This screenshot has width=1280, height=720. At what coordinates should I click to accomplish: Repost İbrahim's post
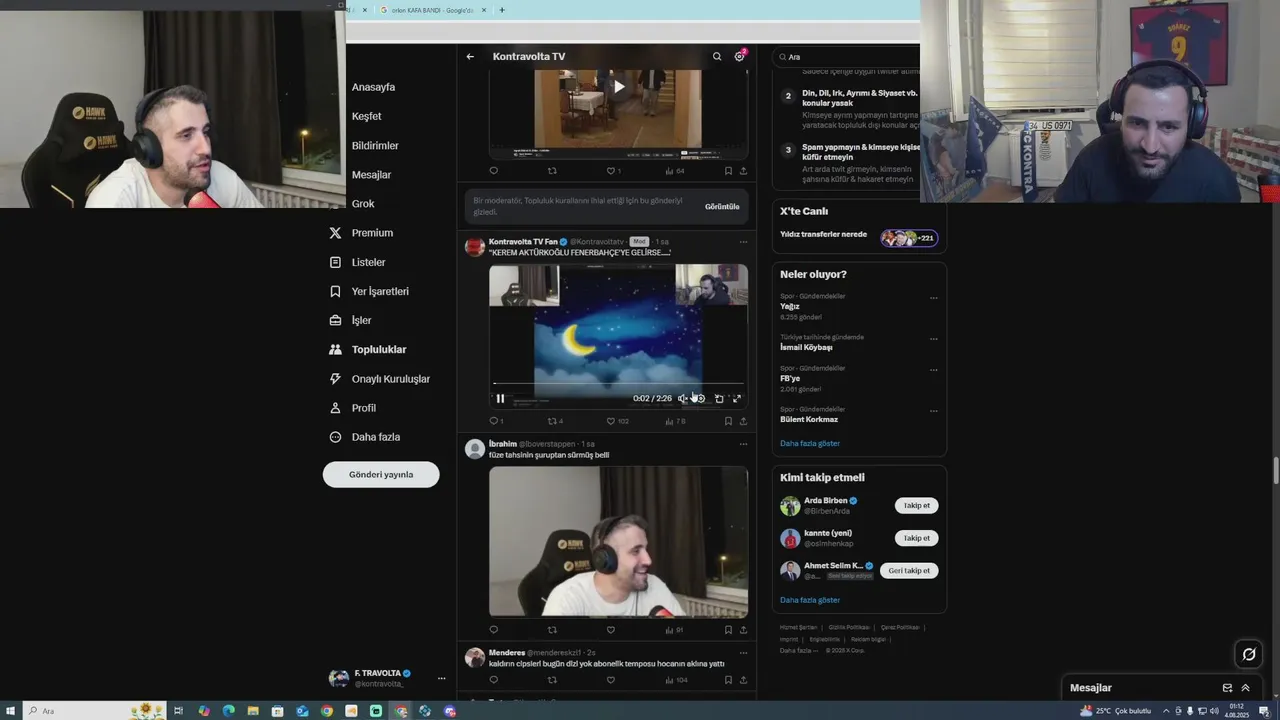coord(552,630)
